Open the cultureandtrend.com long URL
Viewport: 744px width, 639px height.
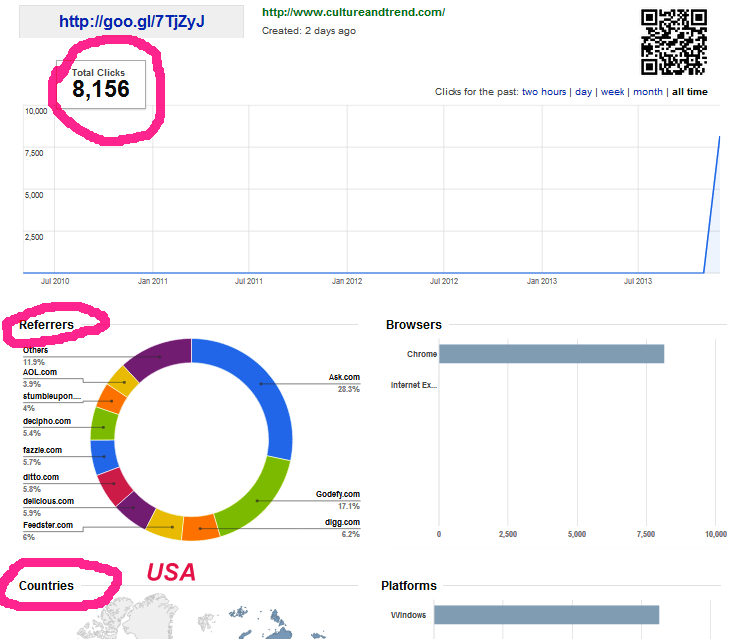click(x=353, y=13)
